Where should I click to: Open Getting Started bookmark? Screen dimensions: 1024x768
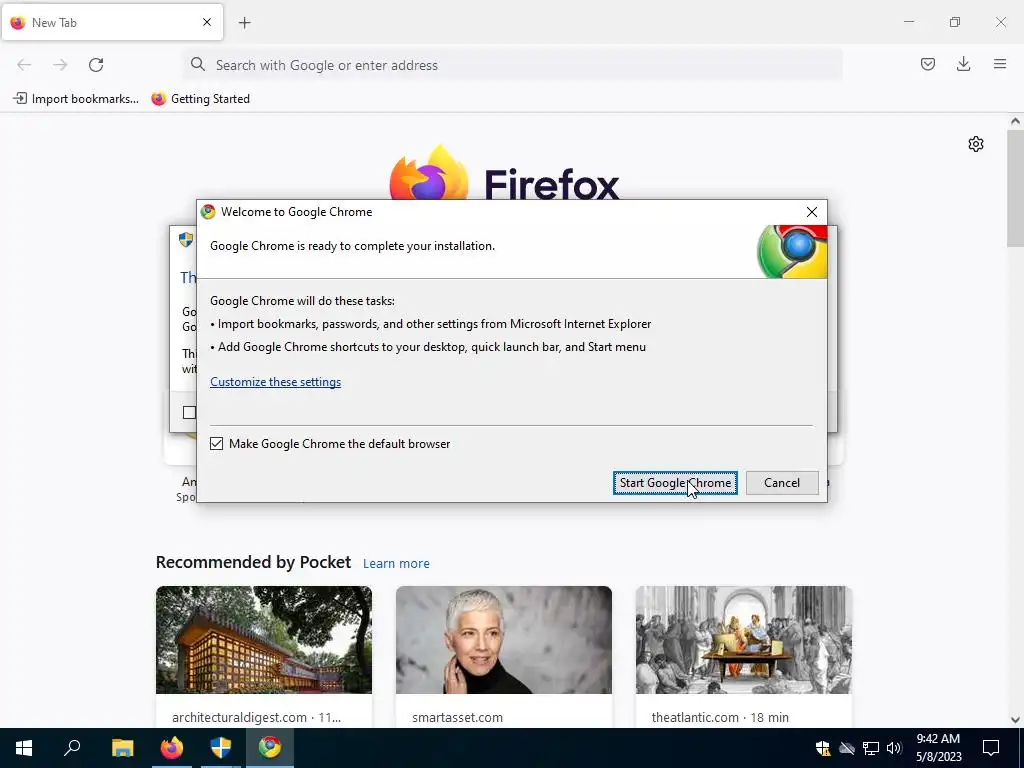point(200,99)
